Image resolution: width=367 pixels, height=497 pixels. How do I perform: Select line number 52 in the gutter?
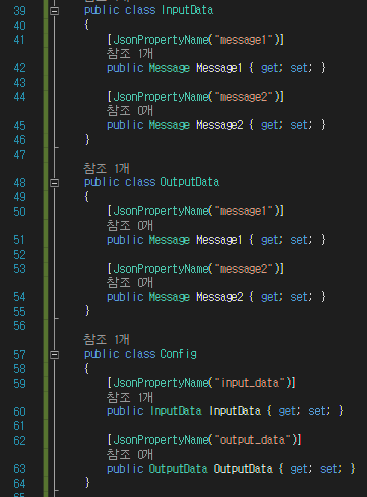coord(19,255)
